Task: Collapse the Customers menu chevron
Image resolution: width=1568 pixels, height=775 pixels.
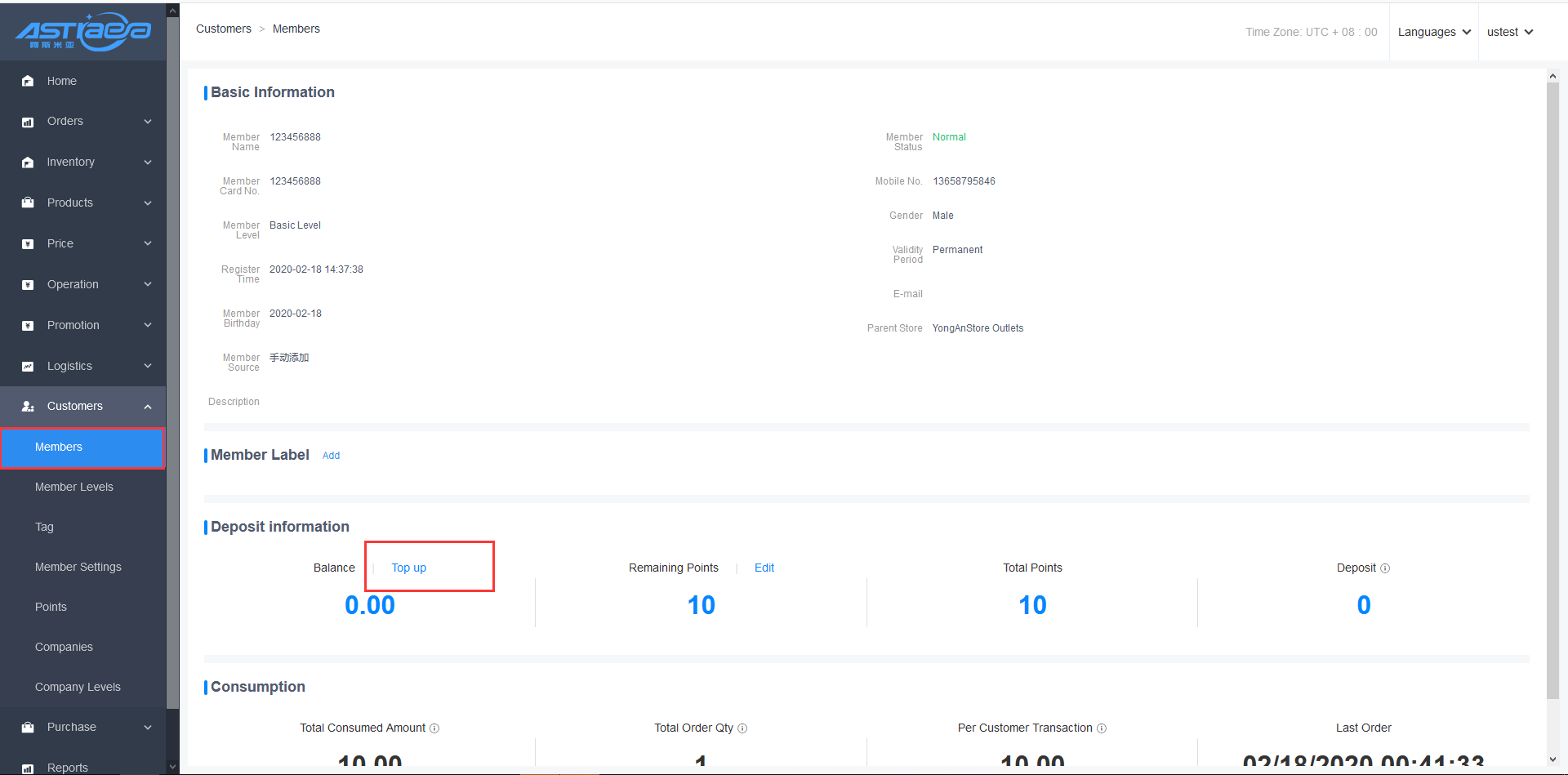Action: (148, 407)
